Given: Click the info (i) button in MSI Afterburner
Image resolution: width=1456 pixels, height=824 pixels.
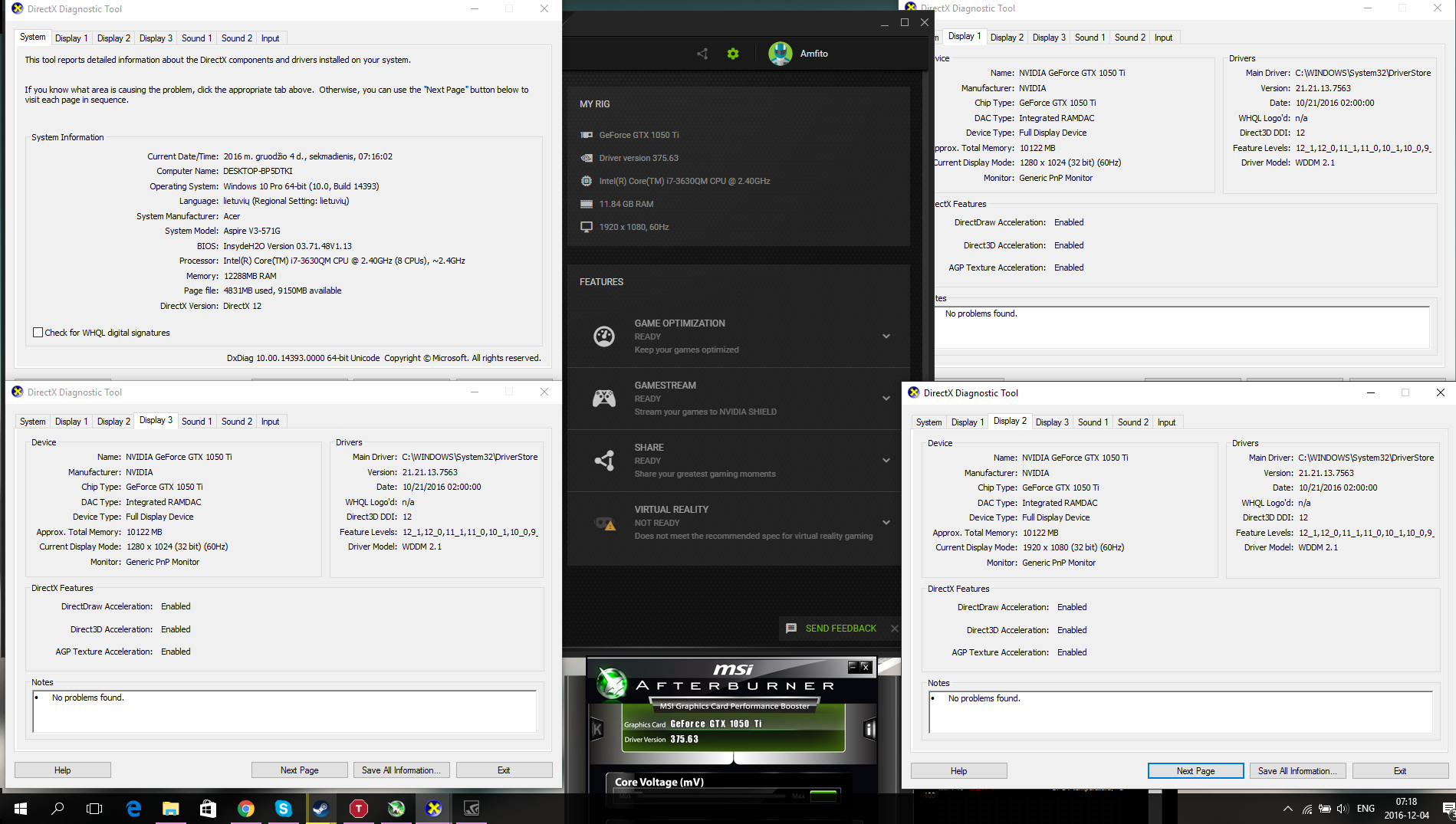Looking at the screenshot, I should coord(869,729).
